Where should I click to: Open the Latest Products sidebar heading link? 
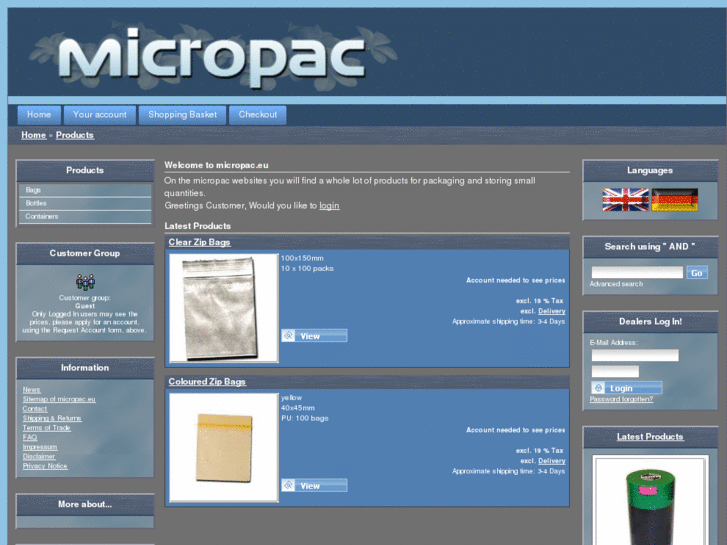(650, 437)
